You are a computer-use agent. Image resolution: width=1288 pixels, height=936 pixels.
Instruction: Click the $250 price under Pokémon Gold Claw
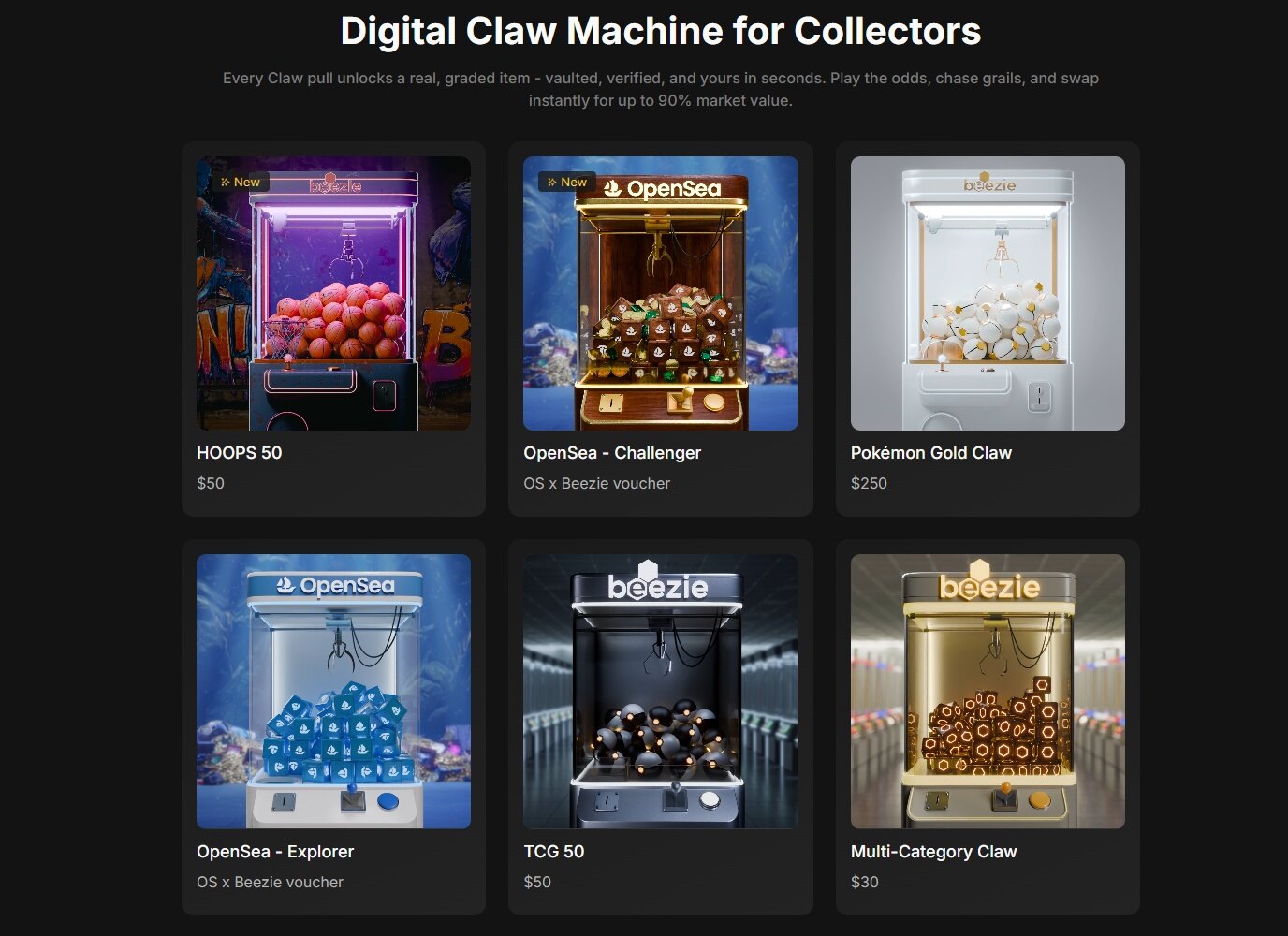pyautogui.click(x=869, y=483)
